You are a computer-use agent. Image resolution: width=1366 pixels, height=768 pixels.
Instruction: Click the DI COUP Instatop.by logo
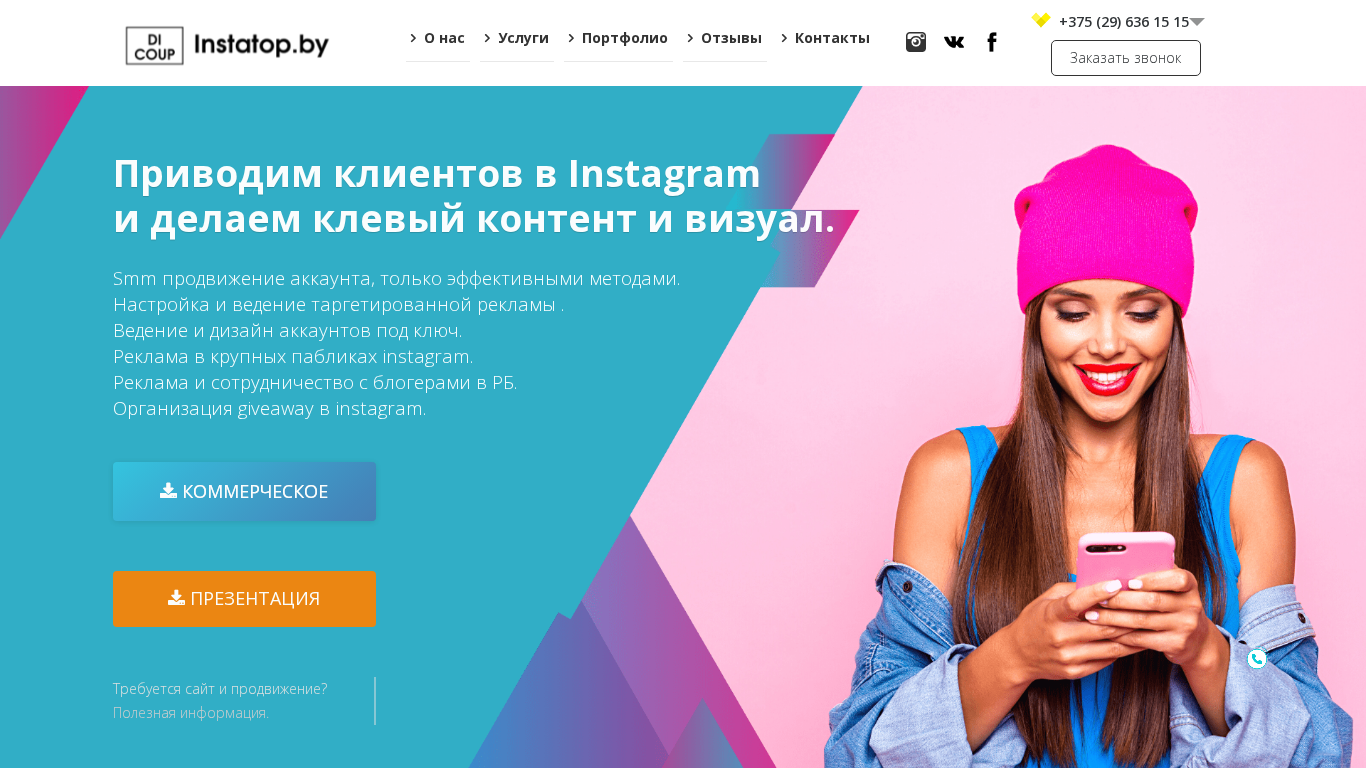click(227, 45)
